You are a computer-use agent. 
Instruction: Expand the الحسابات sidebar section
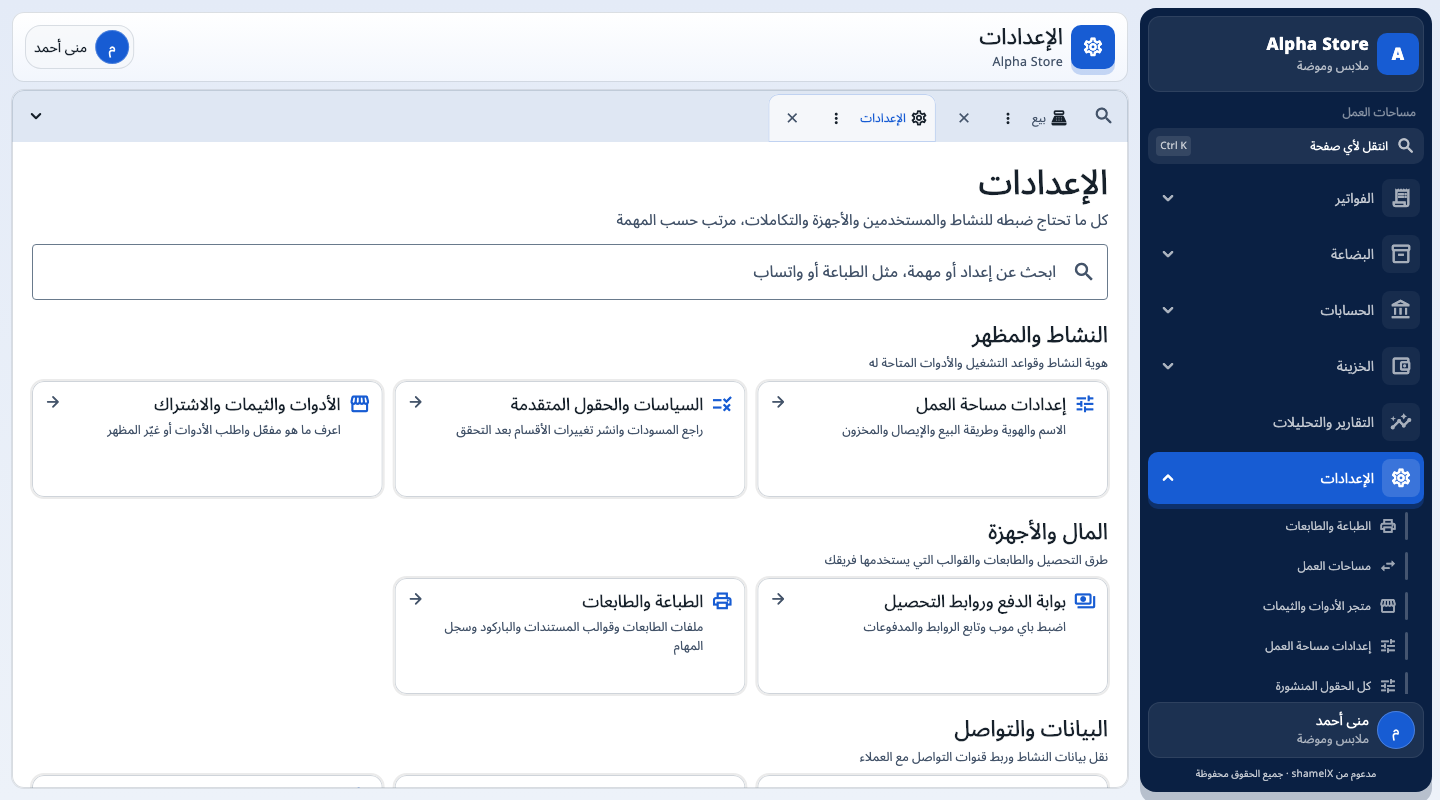click(x=1168, y=310)
